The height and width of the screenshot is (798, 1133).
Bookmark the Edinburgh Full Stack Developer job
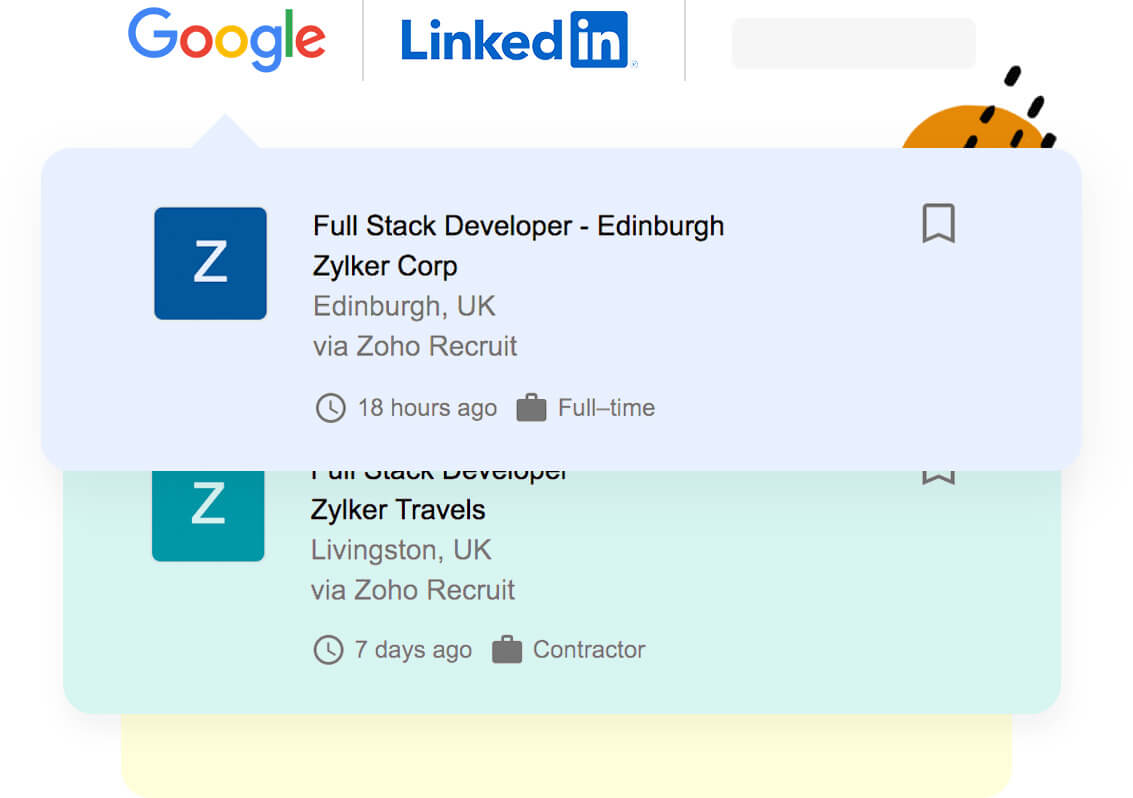click(937, 223)
